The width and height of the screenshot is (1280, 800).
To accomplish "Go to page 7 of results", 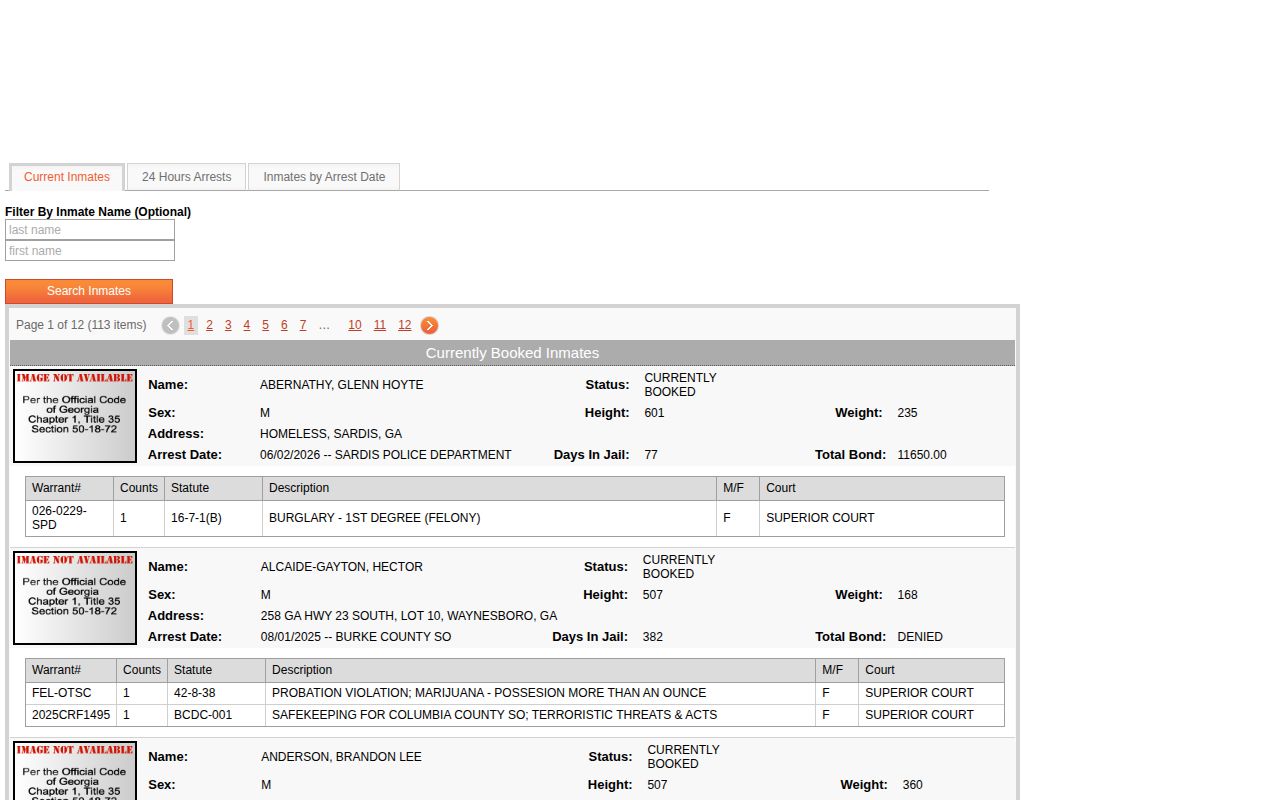I will point(303,325).
